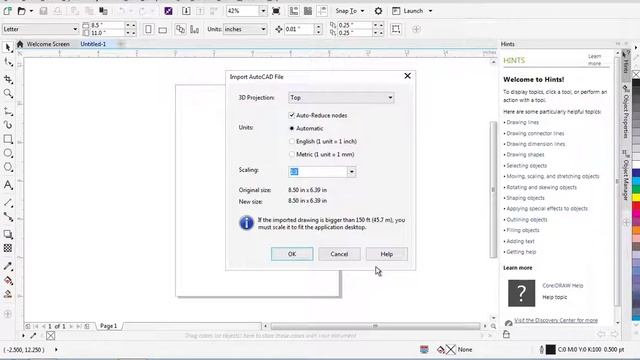Close the Import AutoCAD File dialog
Image resolution: width=640 pixels, height=360 pixels.
[x=407, y=76]
